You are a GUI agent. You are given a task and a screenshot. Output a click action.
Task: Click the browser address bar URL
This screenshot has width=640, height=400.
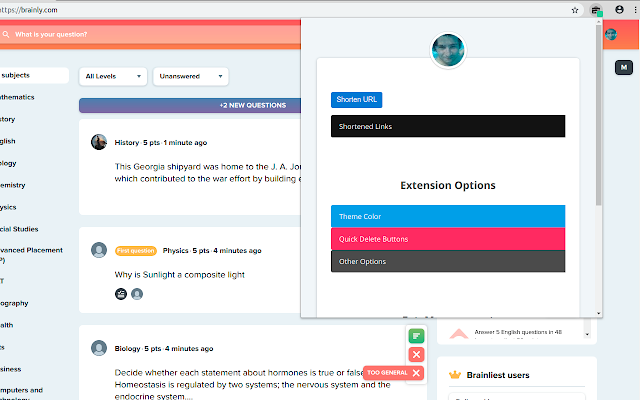[x=29, y=10]
